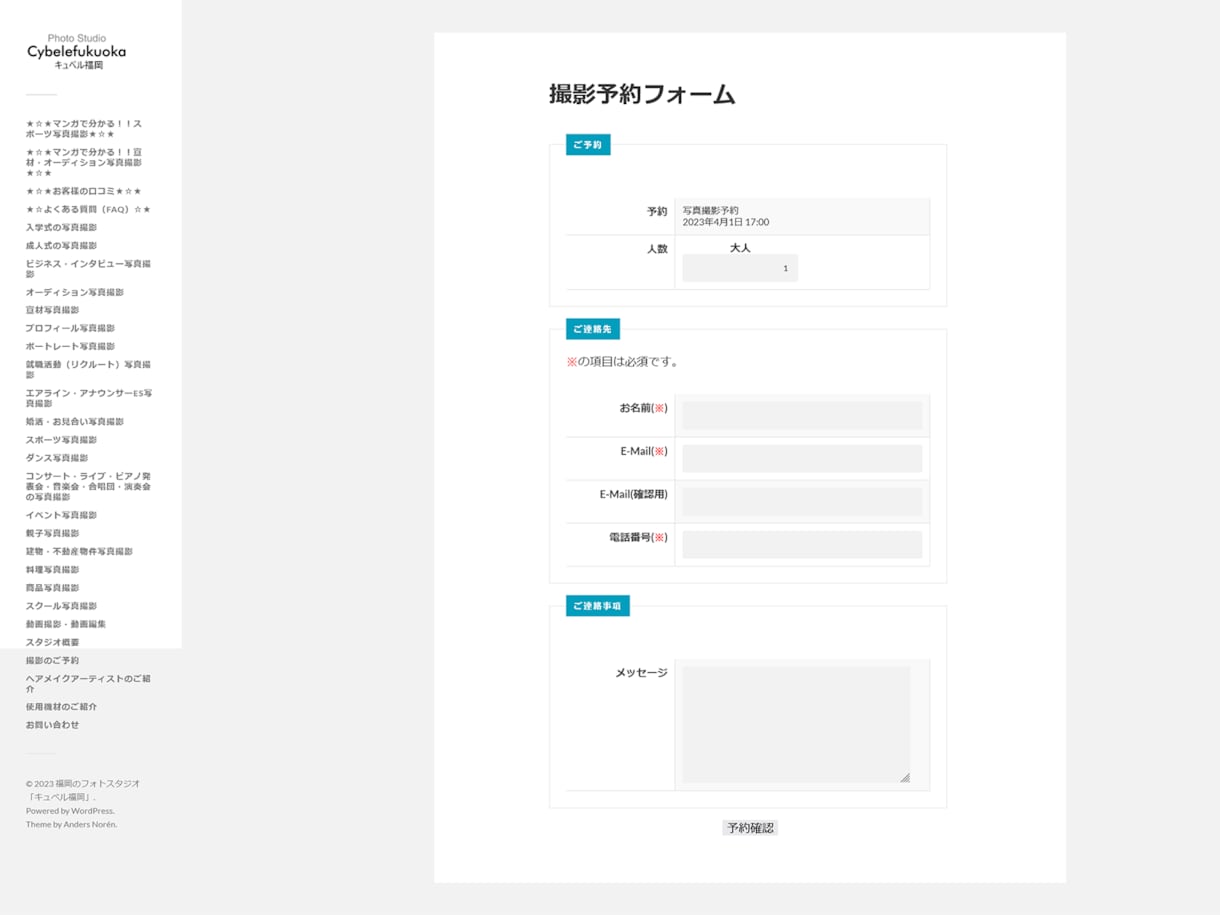Go to 撮影のご予約 page
The height and width of the screenshot is (915, 1220).
coord(52,660)
